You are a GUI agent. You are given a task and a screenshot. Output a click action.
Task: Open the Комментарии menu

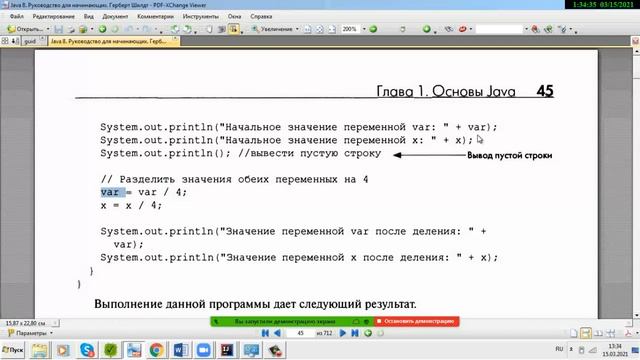pyautogui.click(x=156, y=16)
